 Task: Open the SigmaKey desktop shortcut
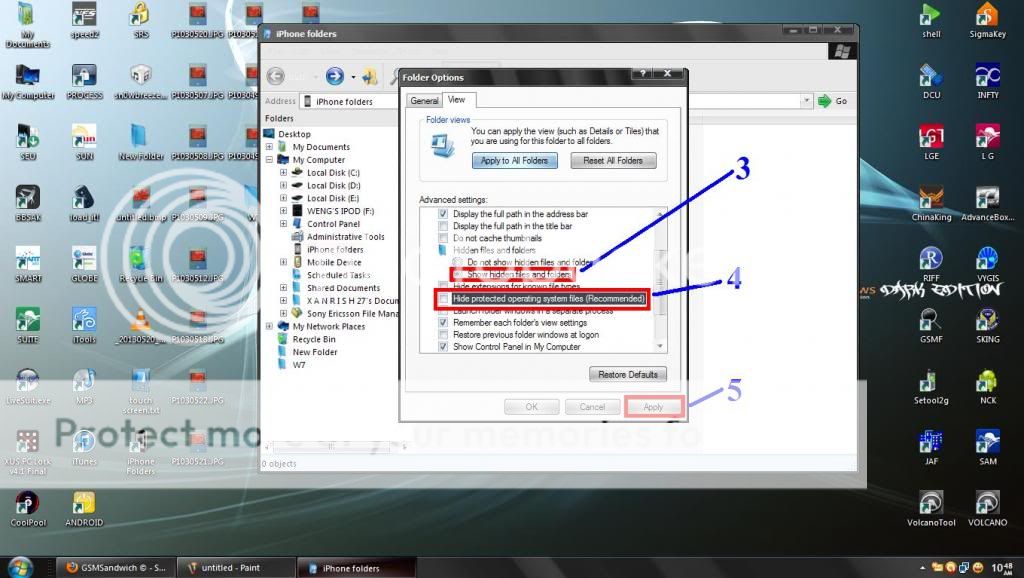pos(986,17)
